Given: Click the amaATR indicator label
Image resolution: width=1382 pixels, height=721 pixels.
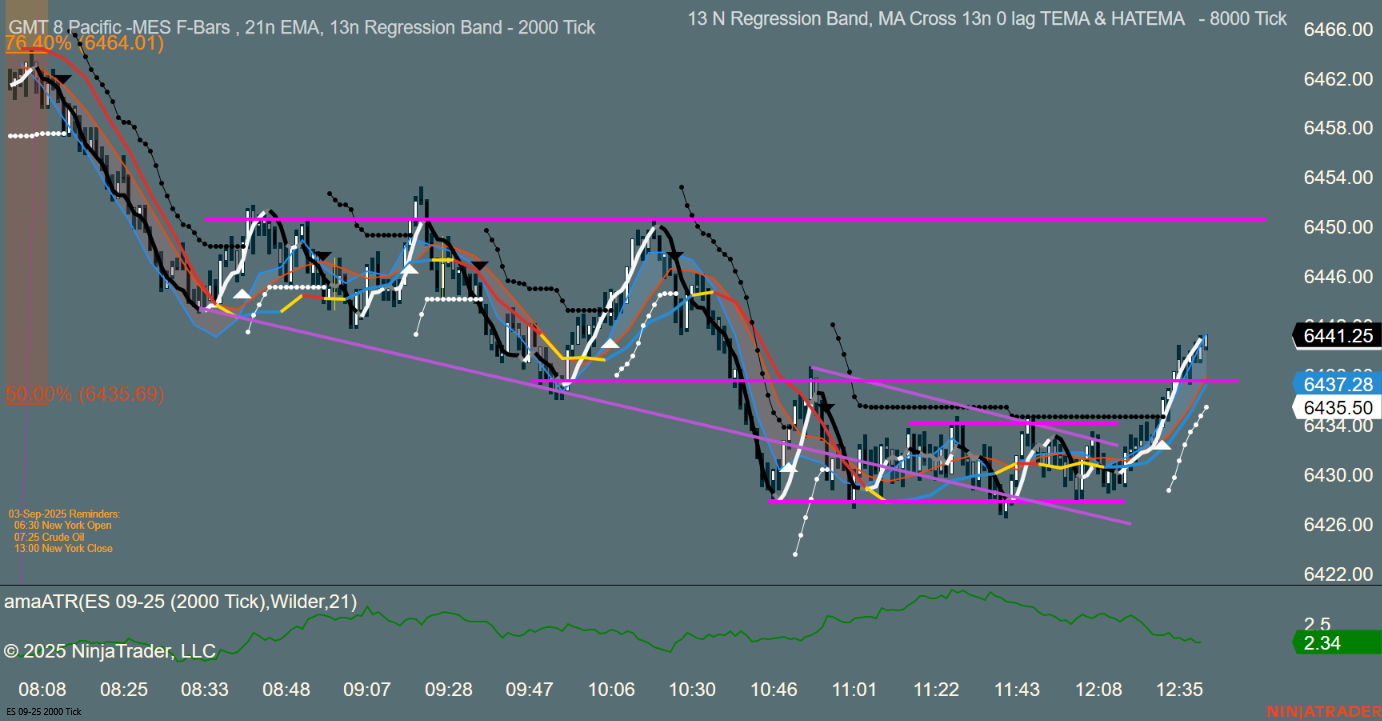Looking at the screenshot, I should click(x=181, y=602).
